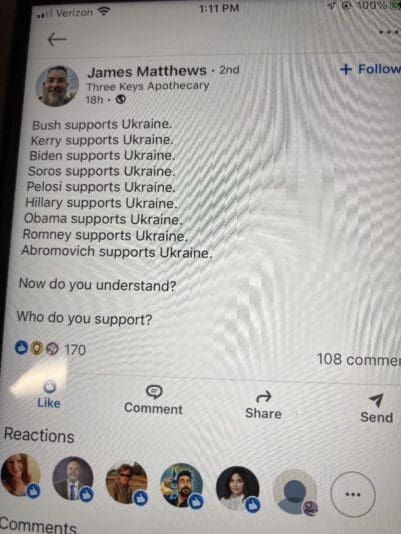Click the Share arrow icon
Viewport: 401px width, 534px height.
pyautogui.click(x=263, y=396)
